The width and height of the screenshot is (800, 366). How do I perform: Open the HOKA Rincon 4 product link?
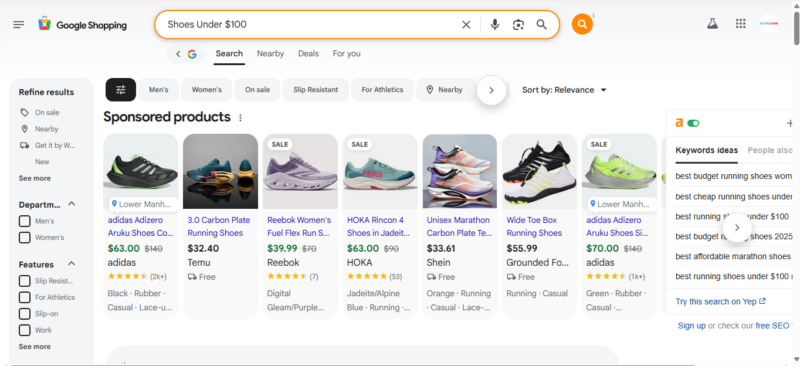click(378, 227)
